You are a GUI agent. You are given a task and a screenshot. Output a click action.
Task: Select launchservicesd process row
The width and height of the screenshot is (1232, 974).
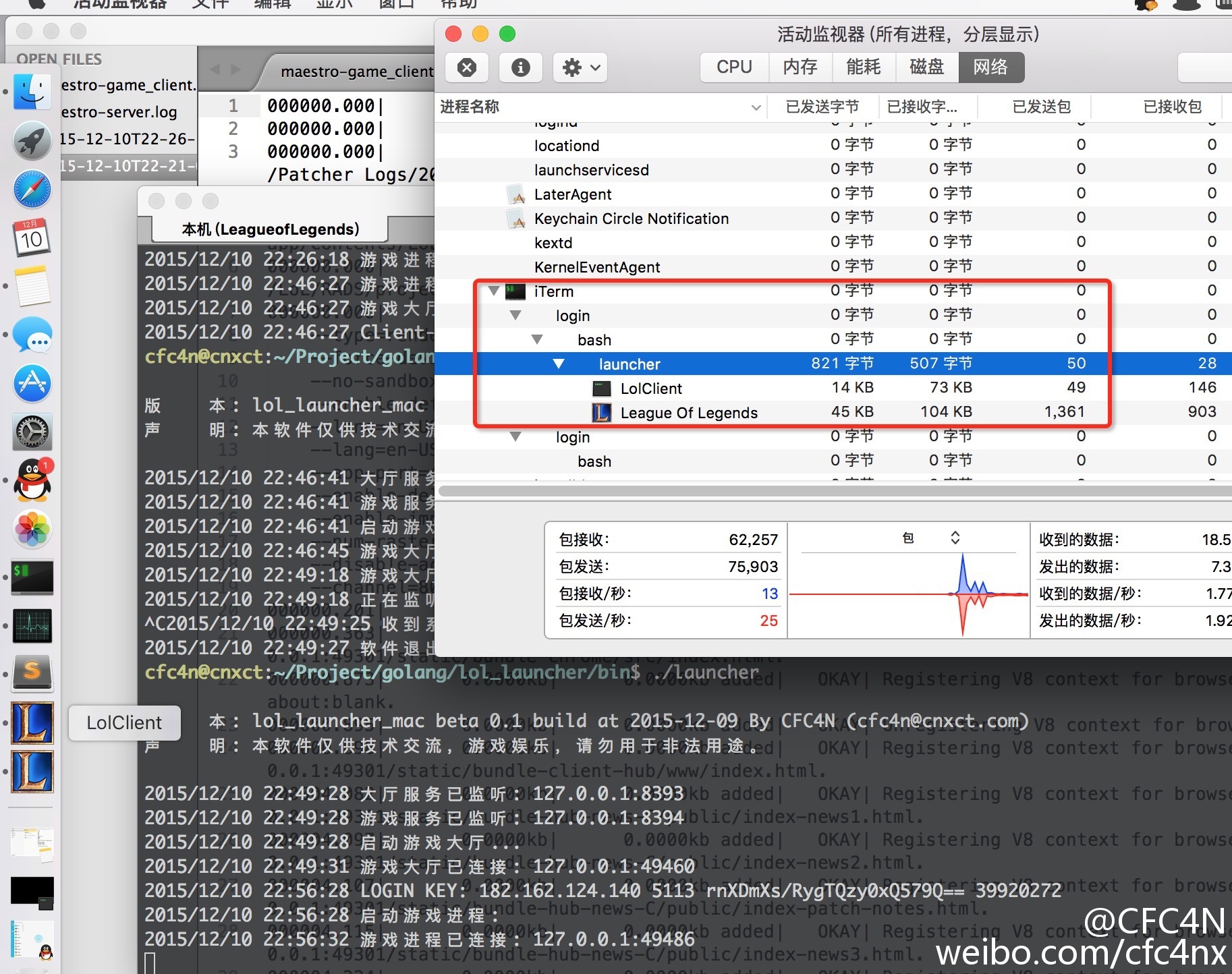833,170
